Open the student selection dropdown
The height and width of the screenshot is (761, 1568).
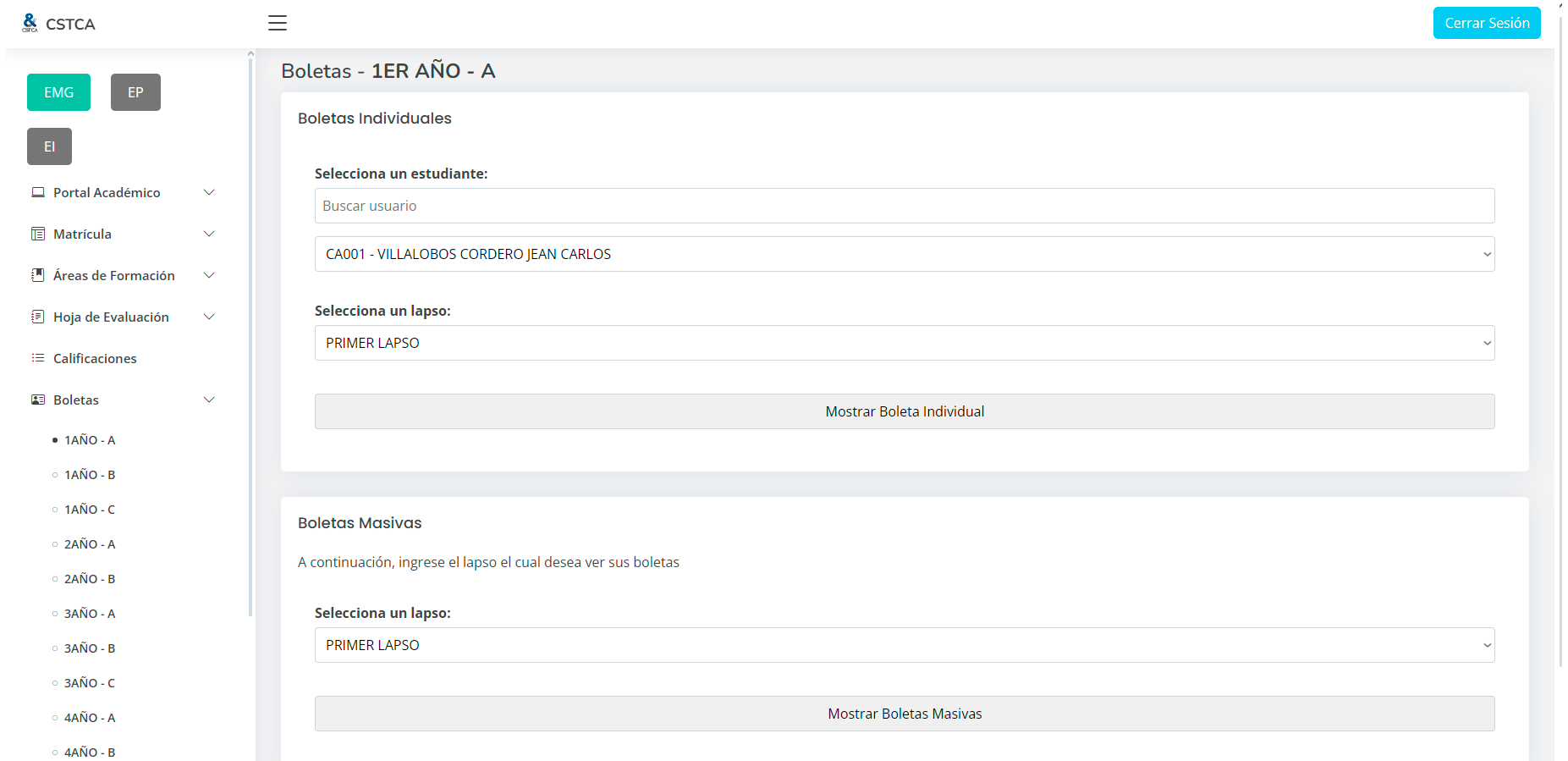904,254
